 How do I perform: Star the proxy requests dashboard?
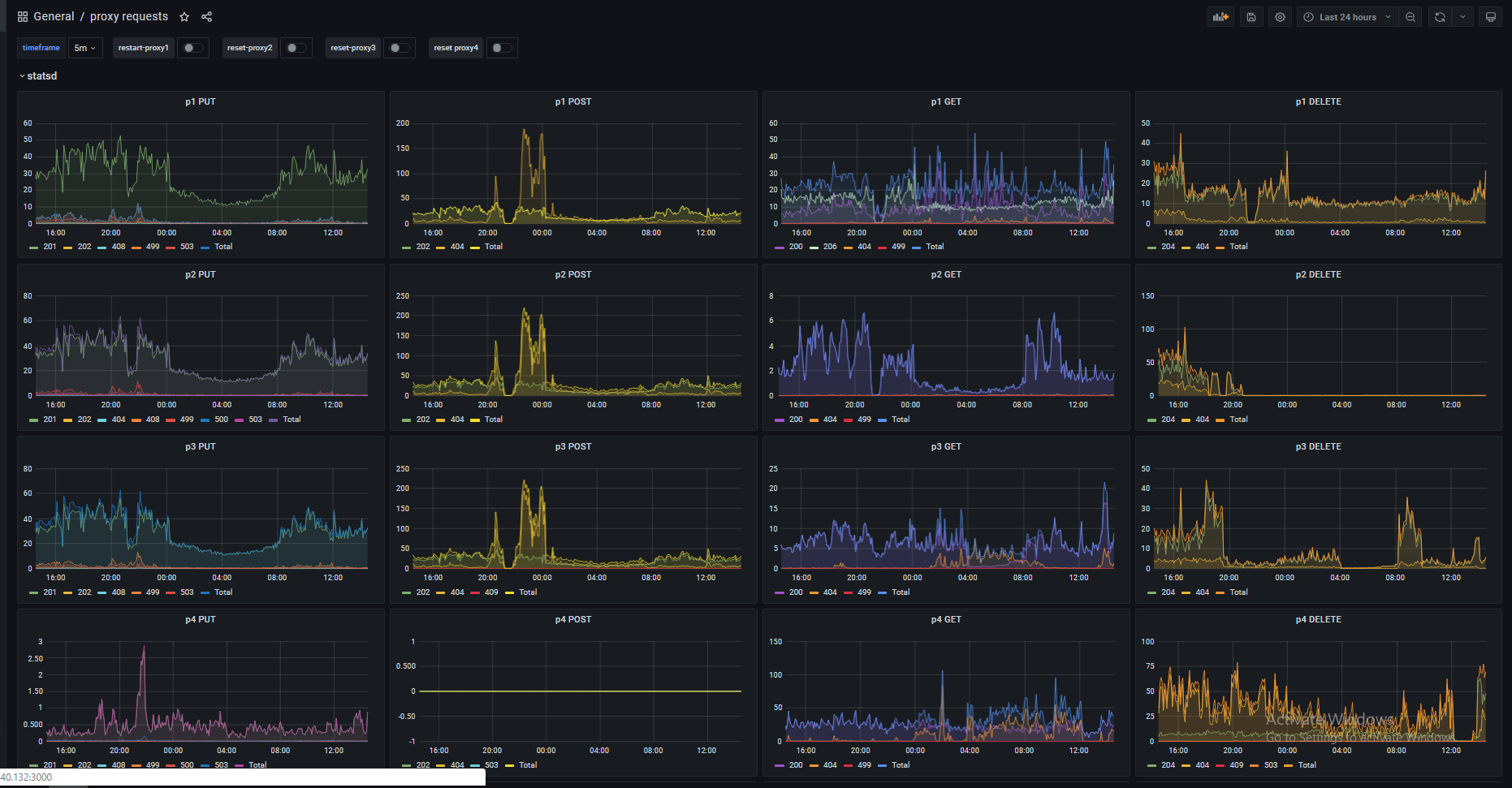pyautogui.click(x=184, y=17)
